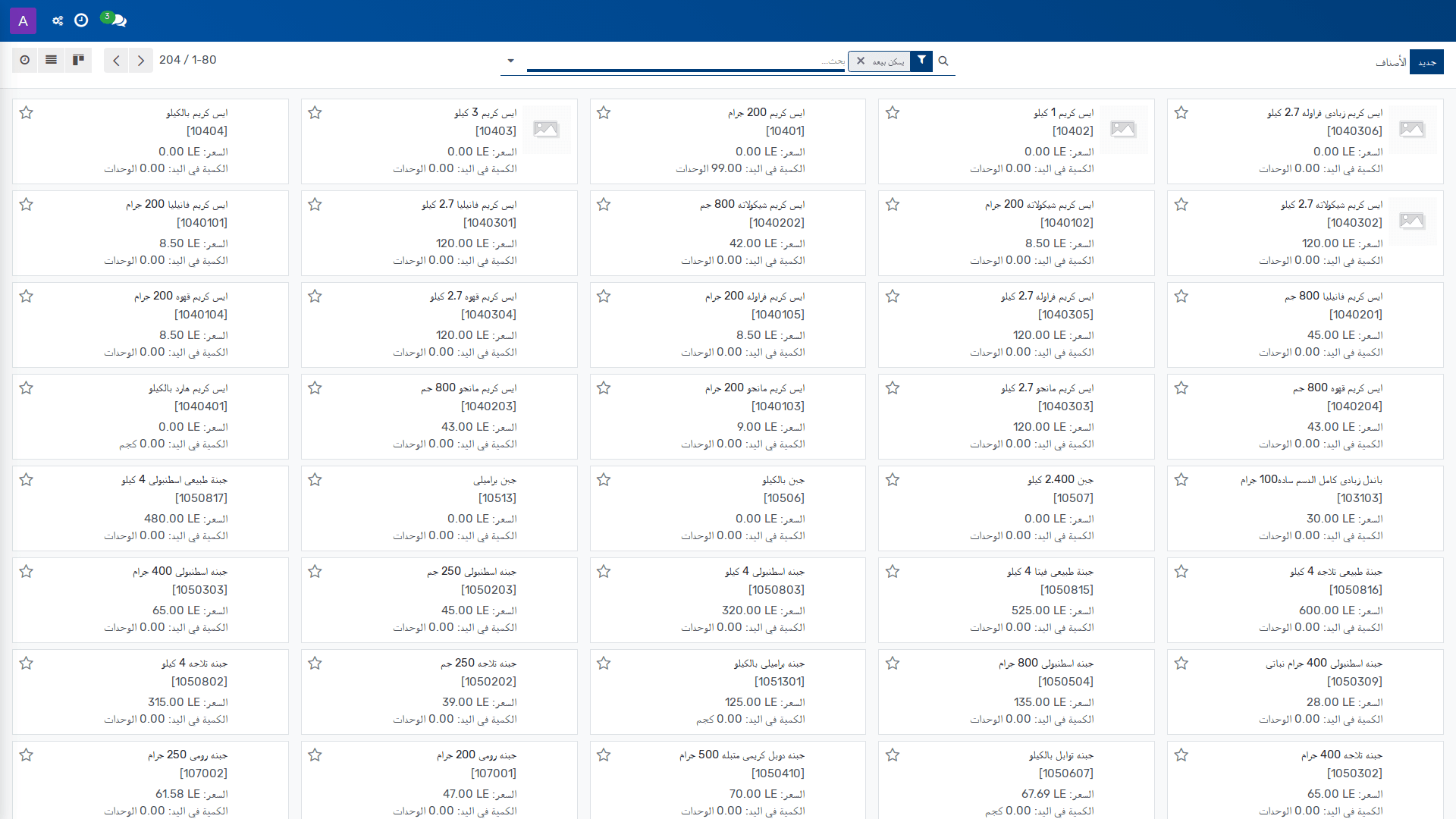Open product card [1040203]
Image resolution: width=1456 pixels, height=819 pixels.
(439, 416)
